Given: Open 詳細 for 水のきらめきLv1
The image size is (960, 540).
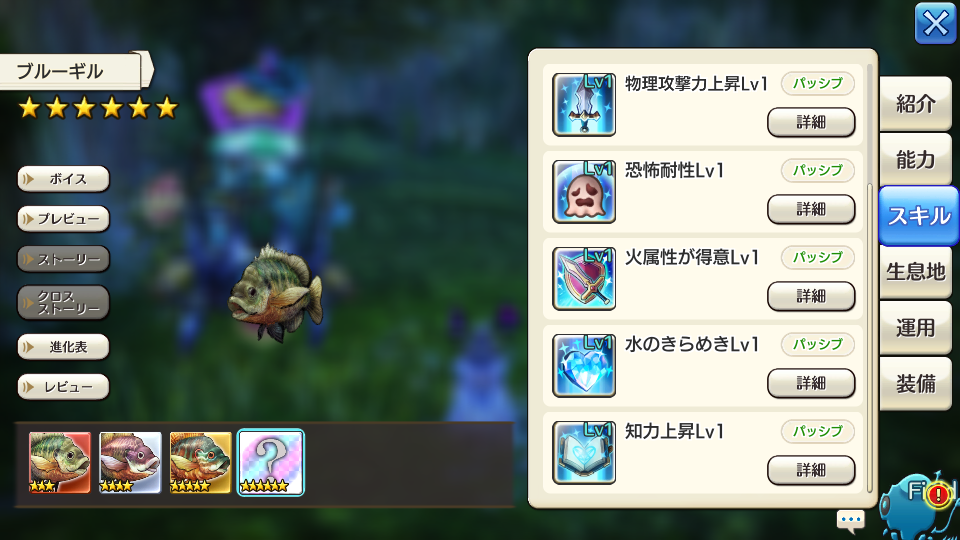Looking at the screenshot, I should 811,383.
